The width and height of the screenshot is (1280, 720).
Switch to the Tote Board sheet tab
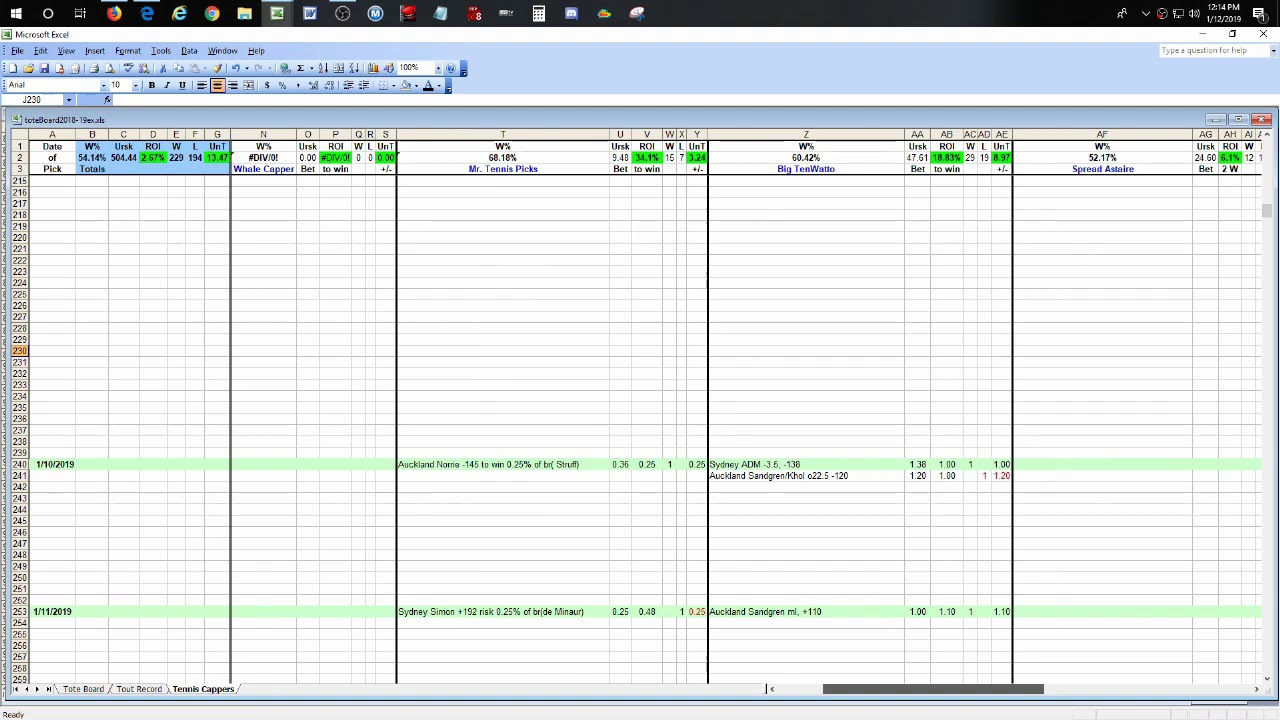pos(83,689)
